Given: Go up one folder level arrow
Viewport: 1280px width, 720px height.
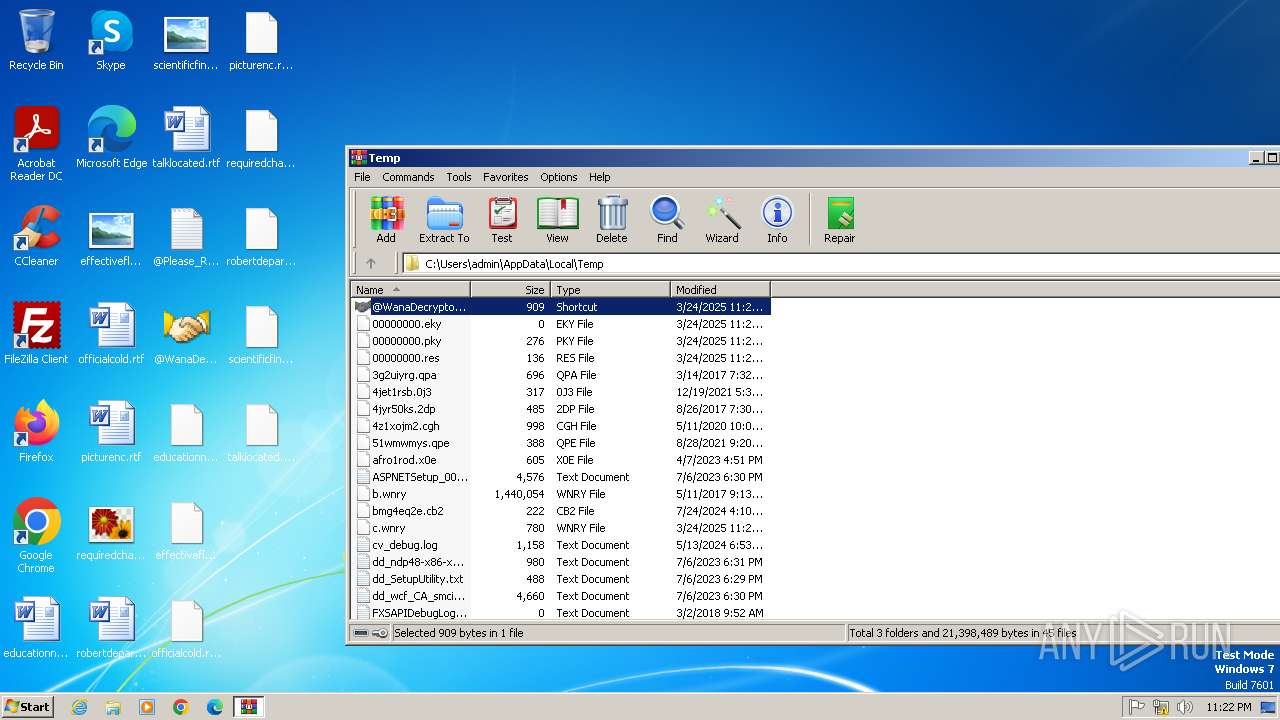Looking at the screenshot, I should 371,264.
